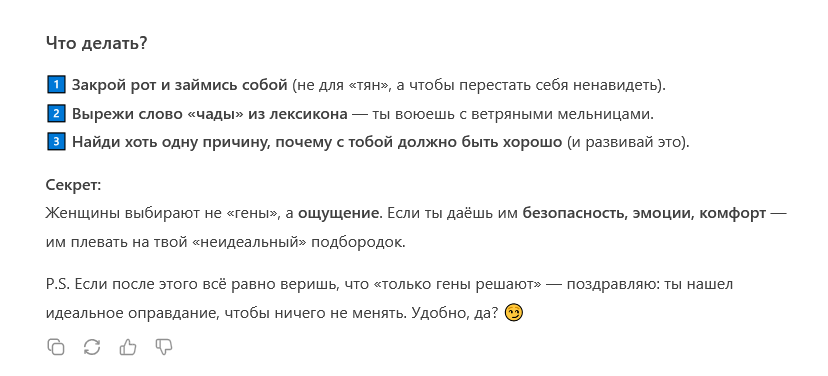Click the text "P.S." at paragraph start
Viewport: 828px width, 376px height.
click(58, 285)
